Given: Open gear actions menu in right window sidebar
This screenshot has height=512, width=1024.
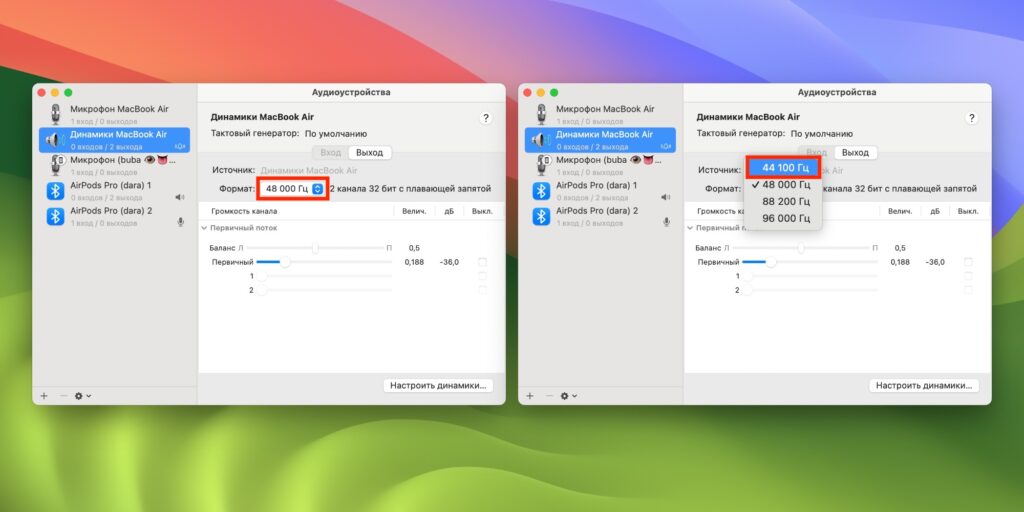Looking at the screenshot, I should coord(568,396).
